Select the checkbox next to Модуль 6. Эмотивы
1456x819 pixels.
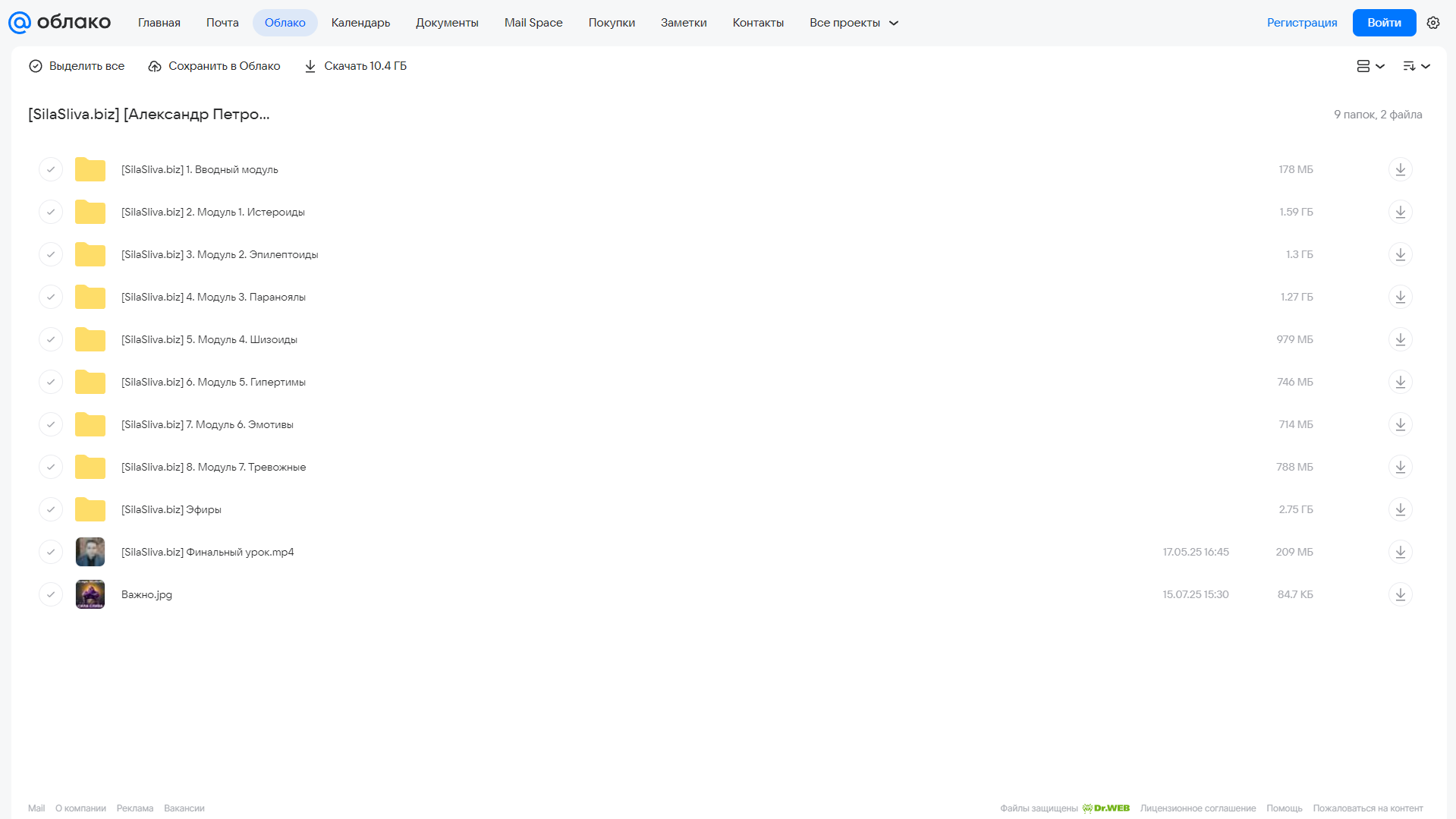click(51, 424)
